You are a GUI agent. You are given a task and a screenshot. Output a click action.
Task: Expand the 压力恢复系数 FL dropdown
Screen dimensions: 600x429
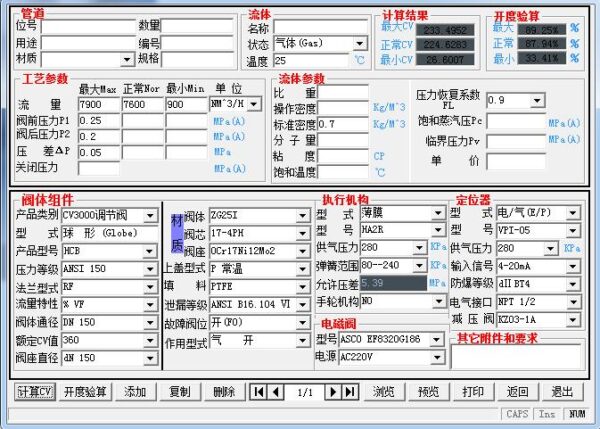point(537,101)
